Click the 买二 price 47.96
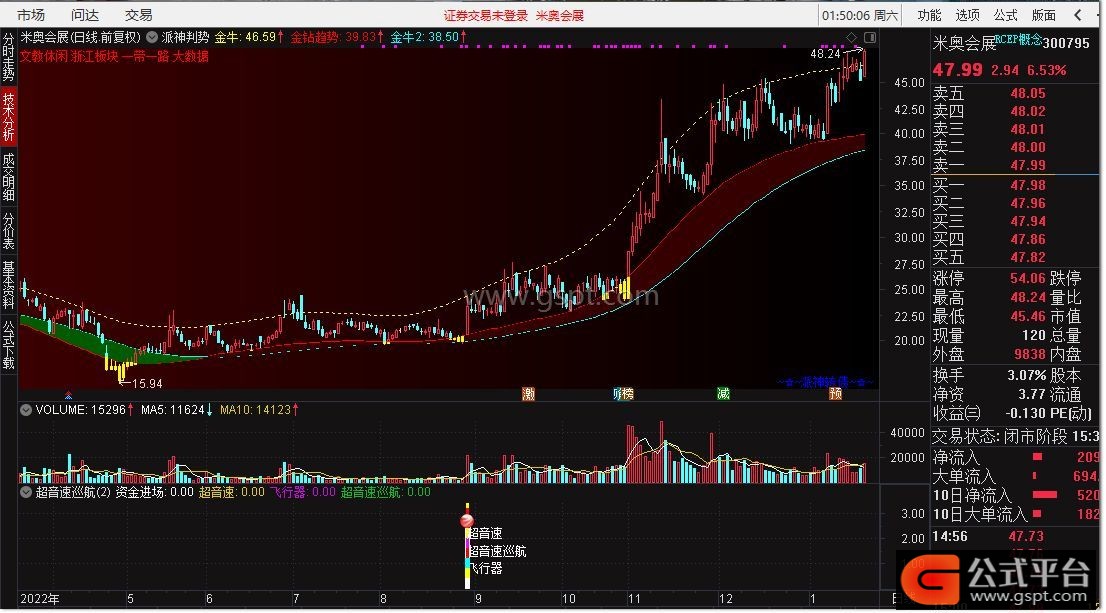The image size is (1106, 613). [x=1028, y=203]
